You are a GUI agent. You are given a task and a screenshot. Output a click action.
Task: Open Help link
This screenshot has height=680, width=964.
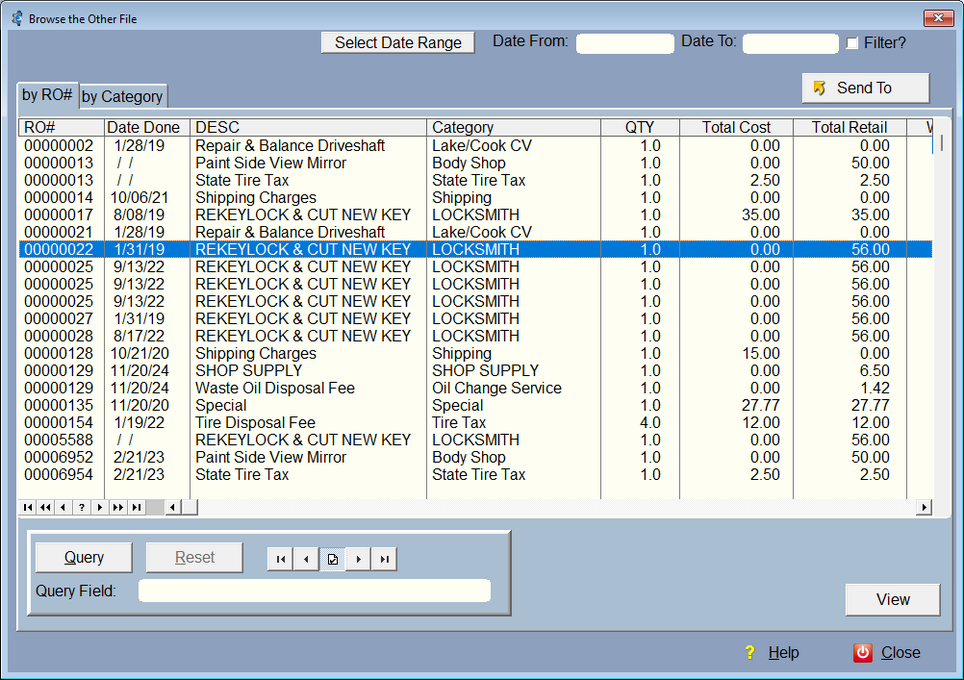(x=783, y=652)
